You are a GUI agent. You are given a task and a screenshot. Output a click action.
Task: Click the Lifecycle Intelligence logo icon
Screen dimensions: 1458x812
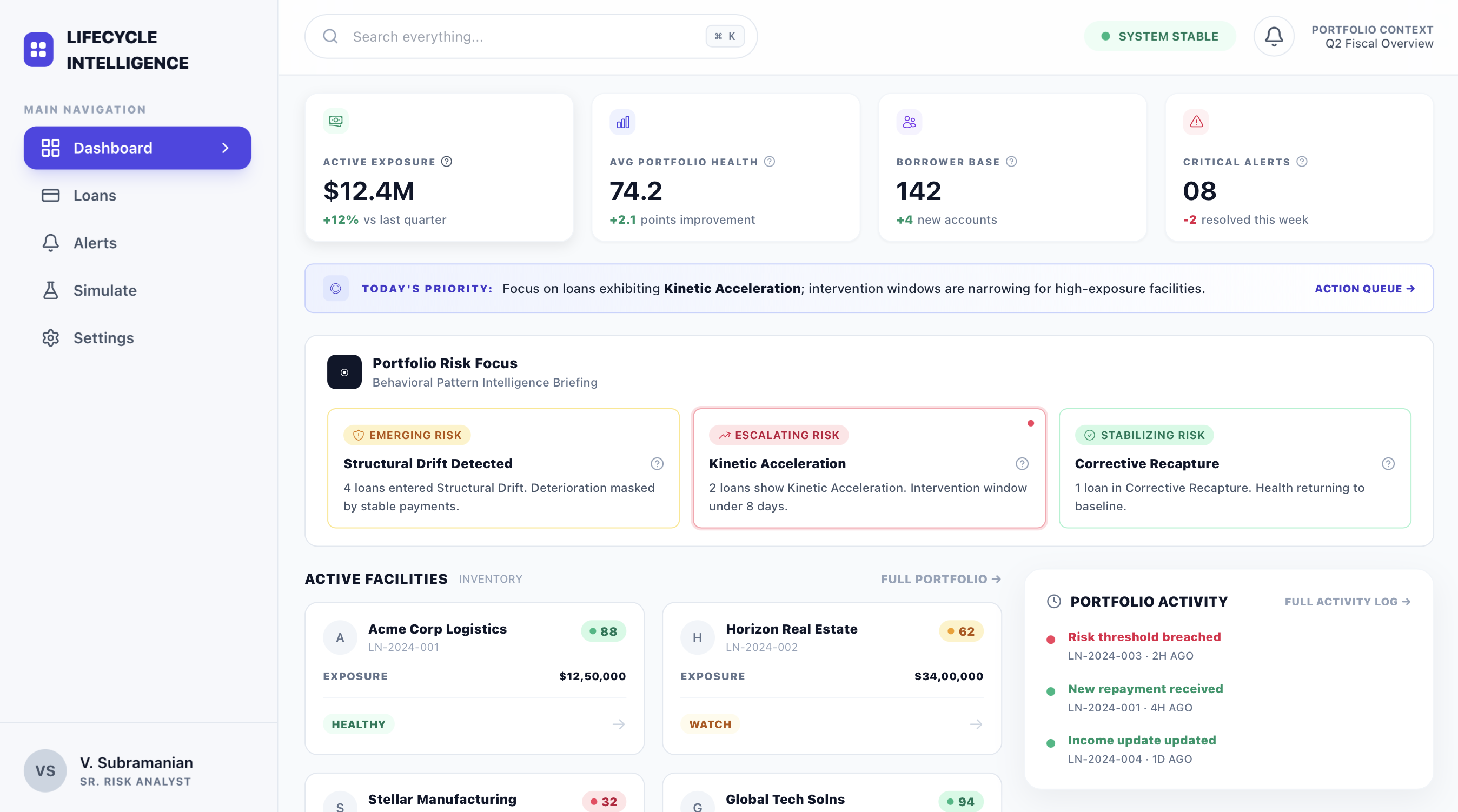(x=38, y=49)
